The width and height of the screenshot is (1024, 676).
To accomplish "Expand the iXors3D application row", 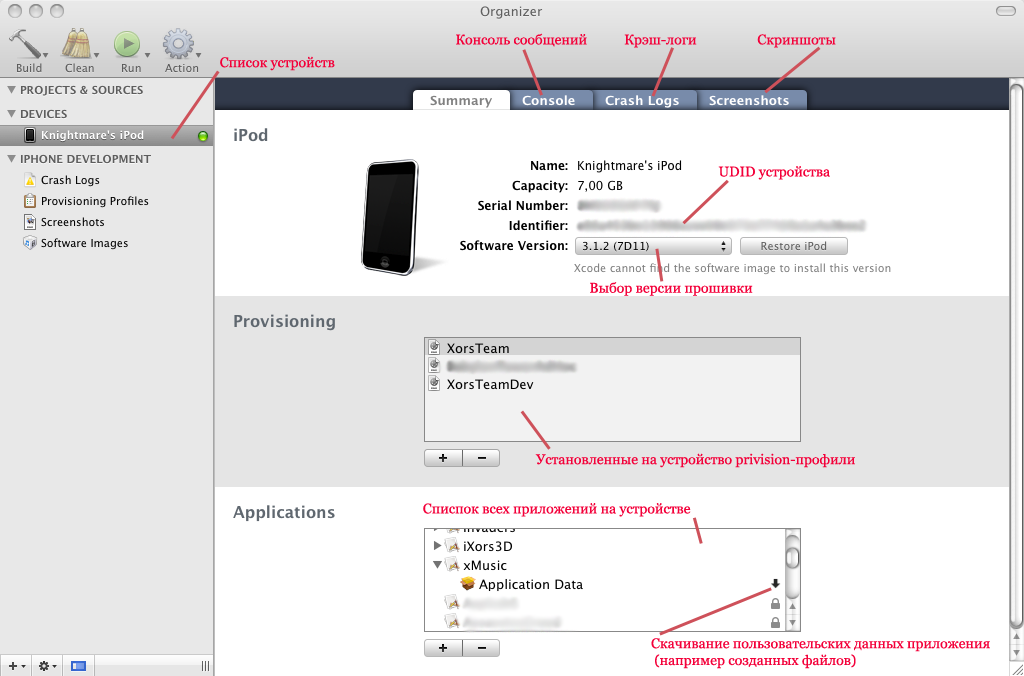I will (438, 545).
